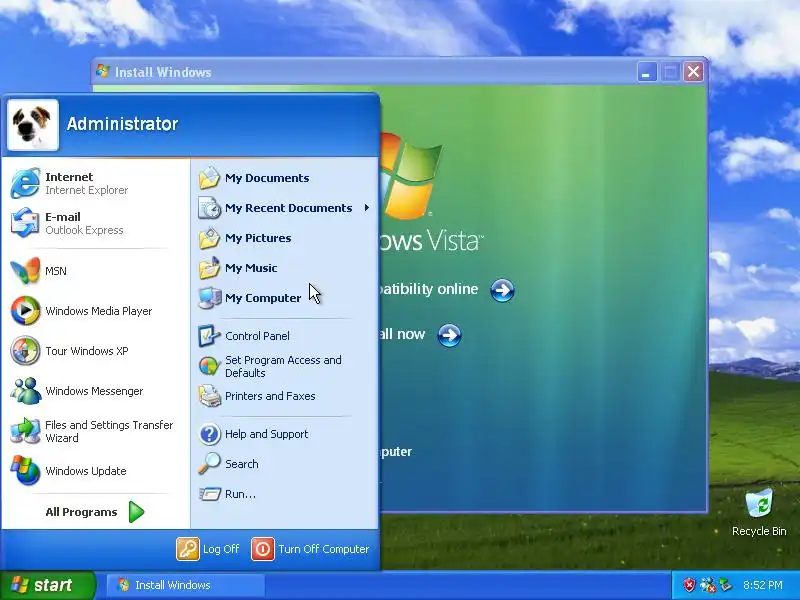Open the My Pictures folder icon
Image resolution: width=800 pixels, height=600 pixels.
[209, 238]
